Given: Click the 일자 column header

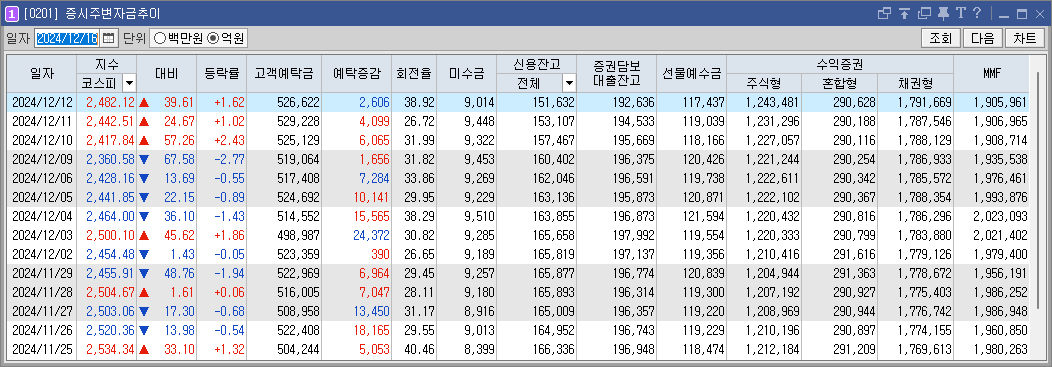Looking at the screenshot, I should [42, 73].
